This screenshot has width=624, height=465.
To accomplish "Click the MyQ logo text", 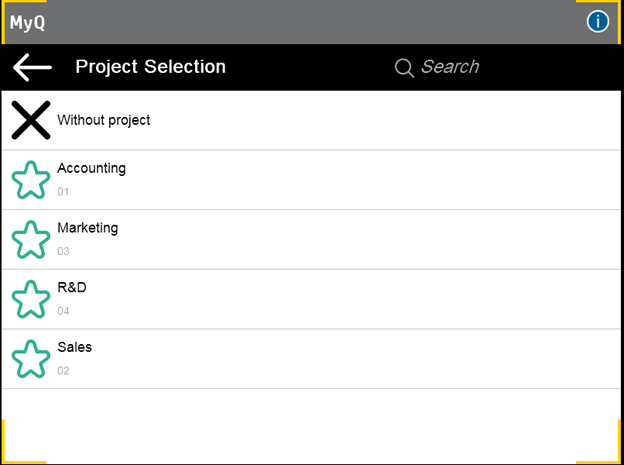I will (27, 21).
